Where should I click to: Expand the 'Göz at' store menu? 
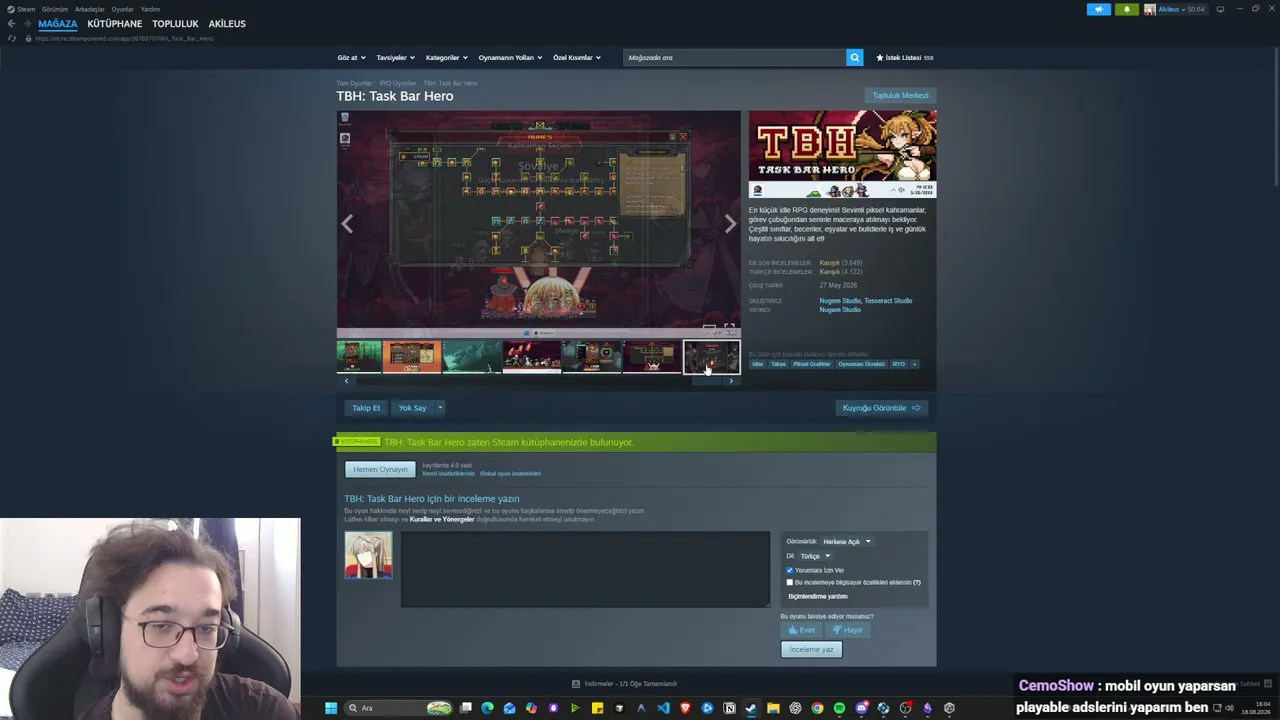[x=351, y=58]
